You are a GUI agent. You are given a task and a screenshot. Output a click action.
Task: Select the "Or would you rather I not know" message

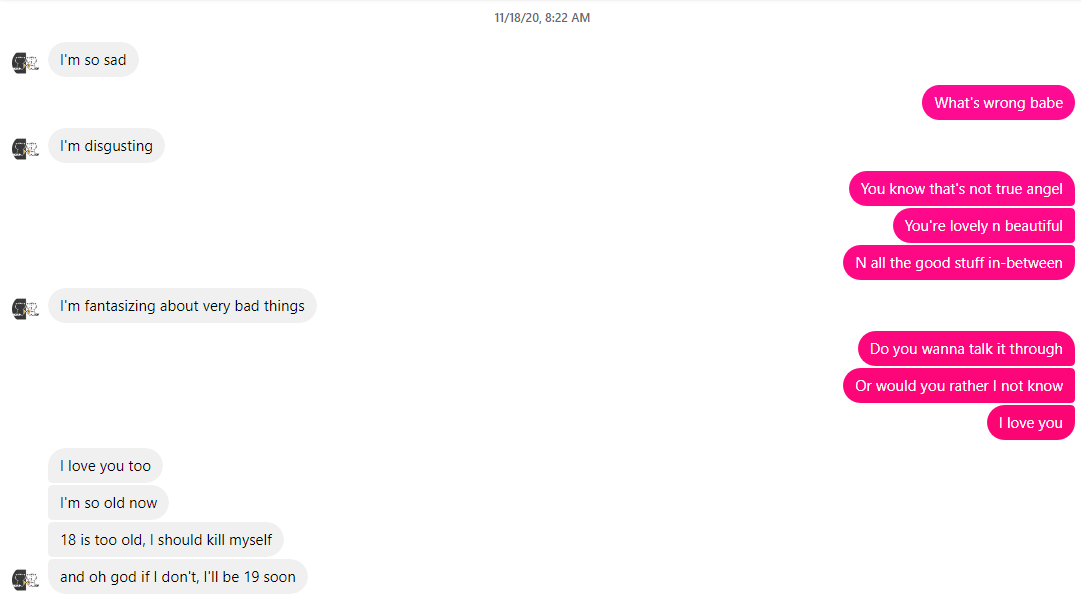pyautogui.click(x=959, y=386)
